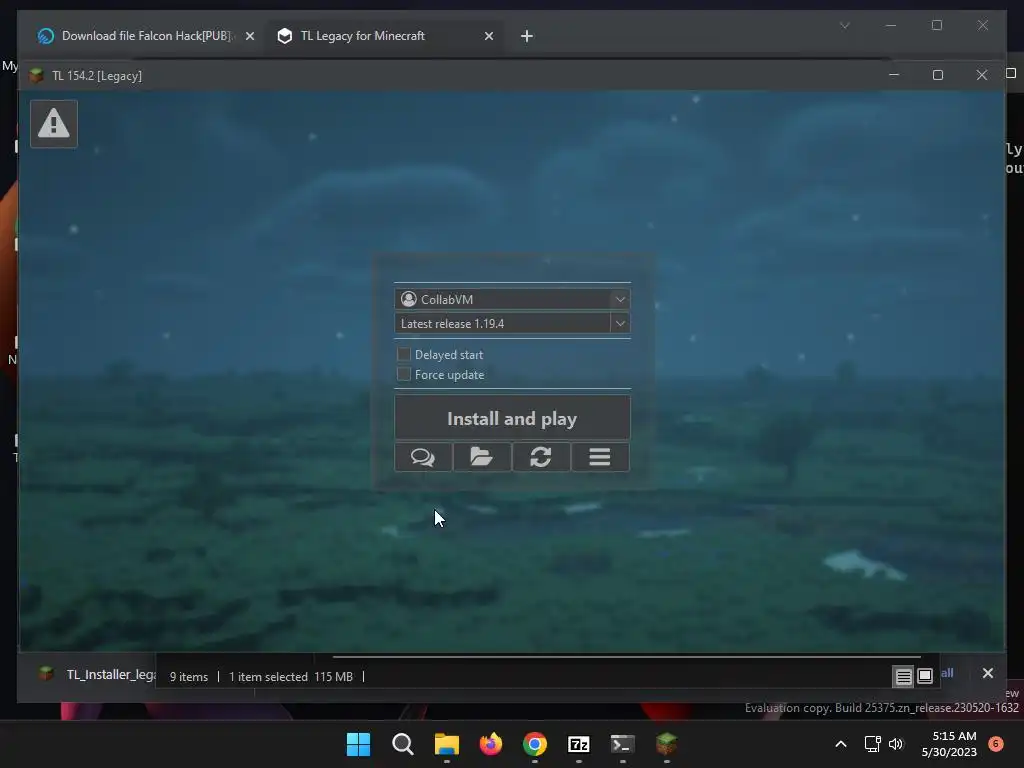Close the TL 154.2 [Legacy] window
This screenshot has width=1024, height=768.
point(982,75)
